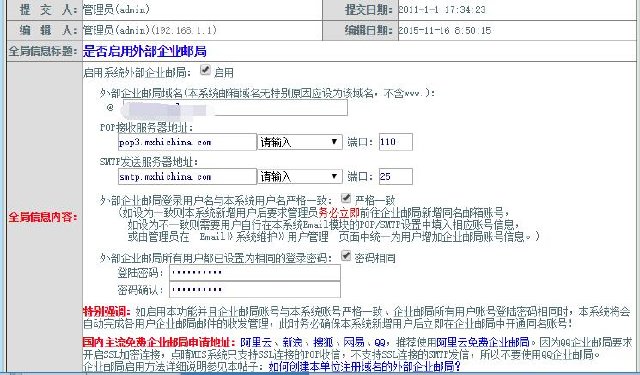Open the 阿里云 mailbox application link
The image size is (640, 375).
(x=256, y=342)
